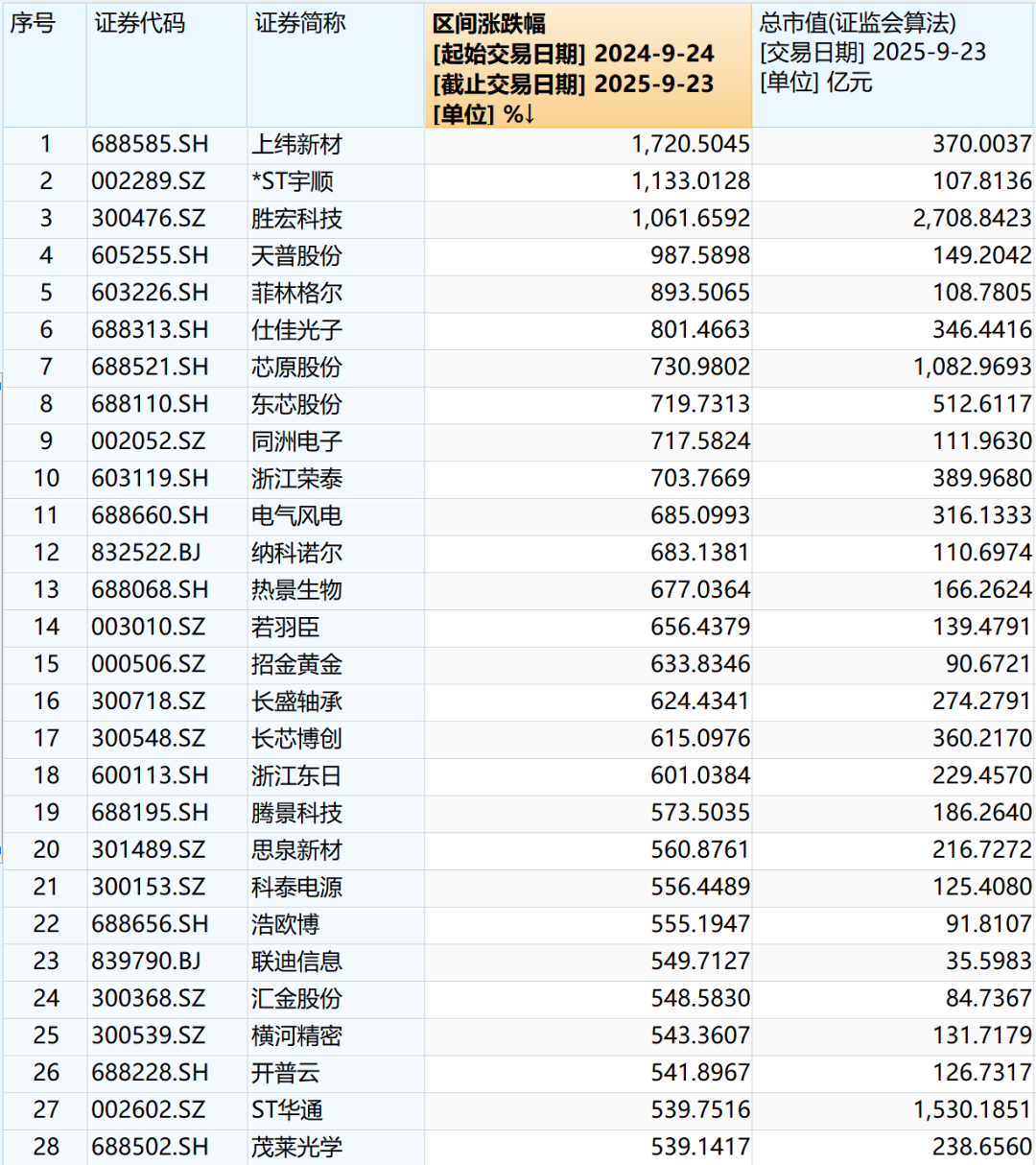The image size is (1036, 1165).
Task: Click the value 539.1417
Action: click(700, 1147)
